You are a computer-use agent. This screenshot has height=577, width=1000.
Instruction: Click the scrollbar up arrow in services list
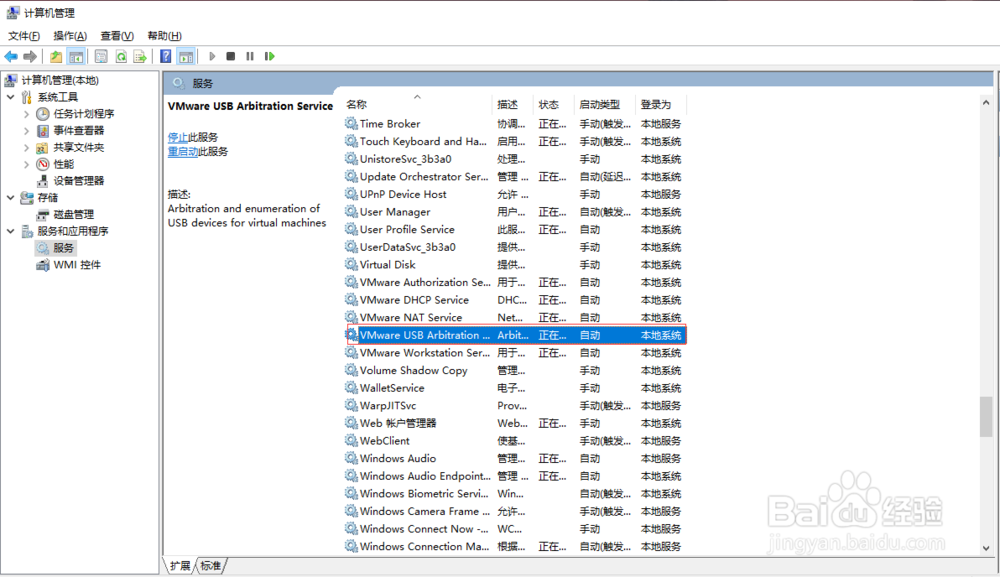[986, 103]
